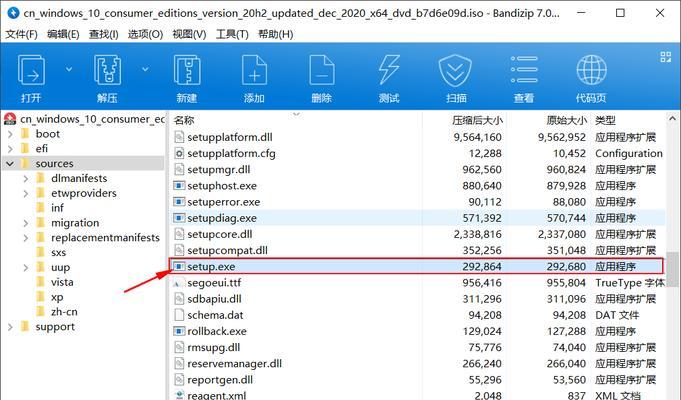Open the Edit (编辑) menu
Viewport: 681px width, 400px height.
63,34
